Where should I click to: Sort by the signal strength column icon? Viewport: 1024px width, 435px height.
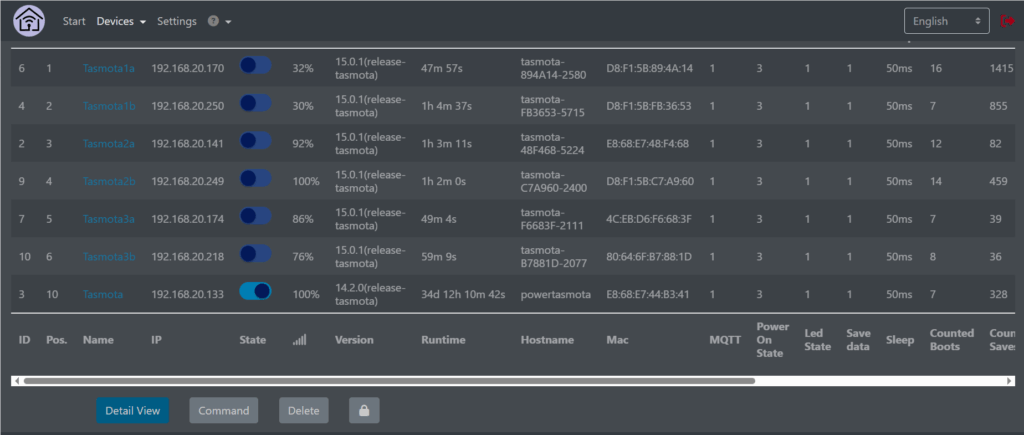tap(300, 340)
